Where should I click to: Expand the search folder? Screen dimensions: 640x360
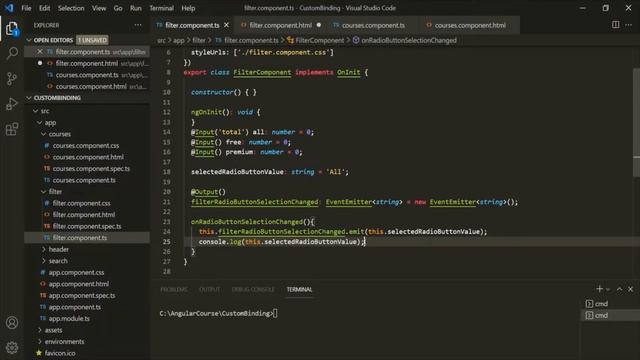click(44, 261)
